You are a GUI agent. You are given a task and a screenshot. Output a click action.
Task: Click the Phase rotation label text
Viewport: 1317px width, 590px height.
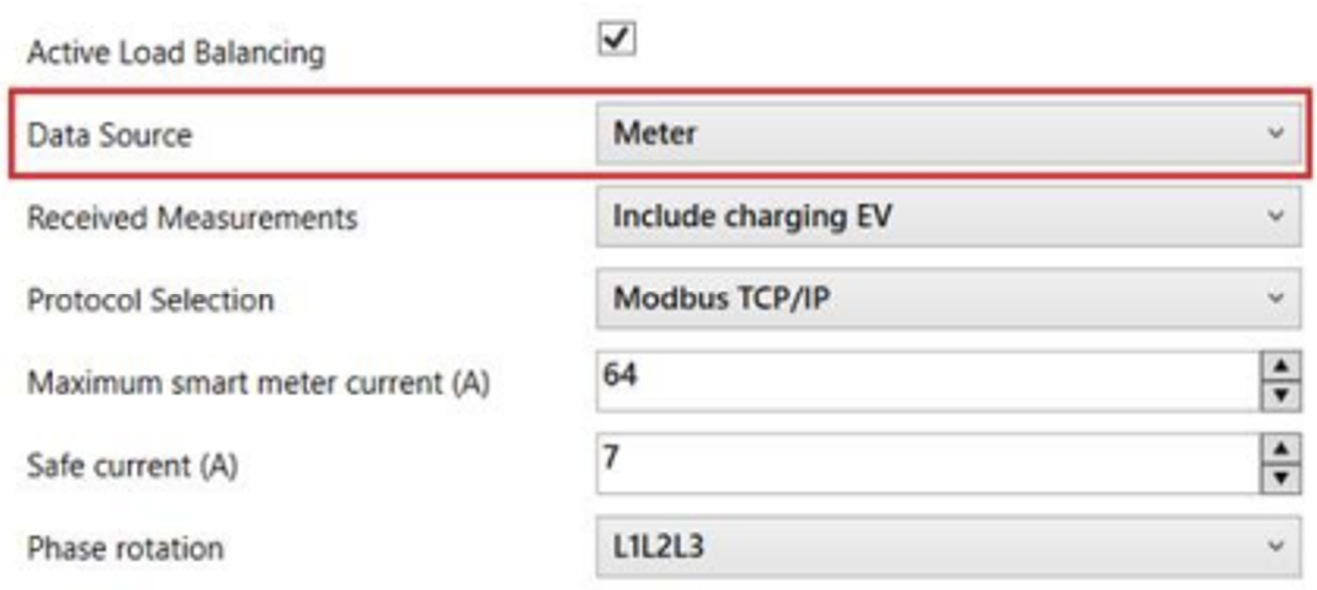(125, 548)
